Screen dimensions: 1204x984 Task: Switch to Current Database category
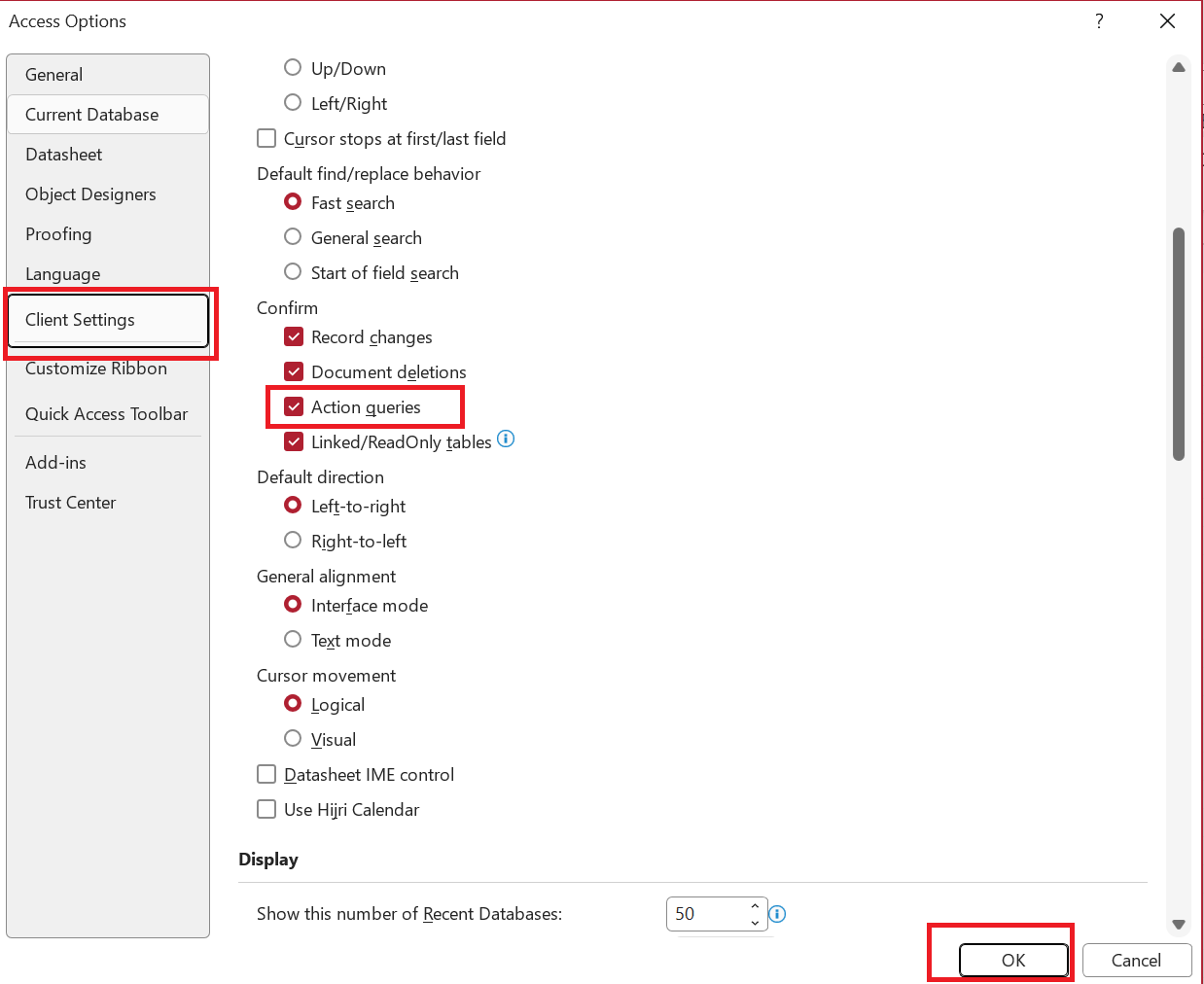[108, 115]
